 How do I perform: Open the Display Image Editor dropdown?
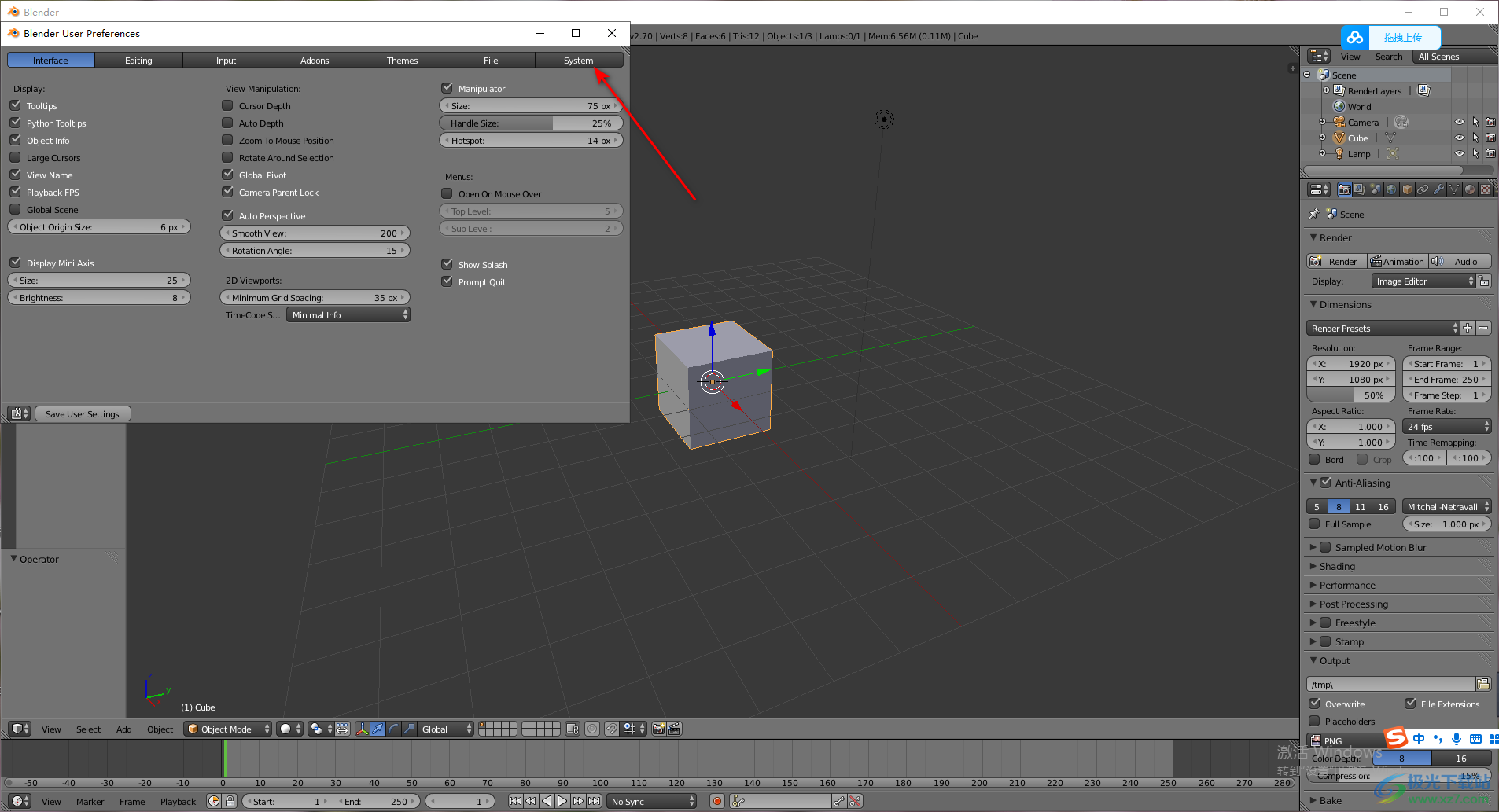(1424, 281)
